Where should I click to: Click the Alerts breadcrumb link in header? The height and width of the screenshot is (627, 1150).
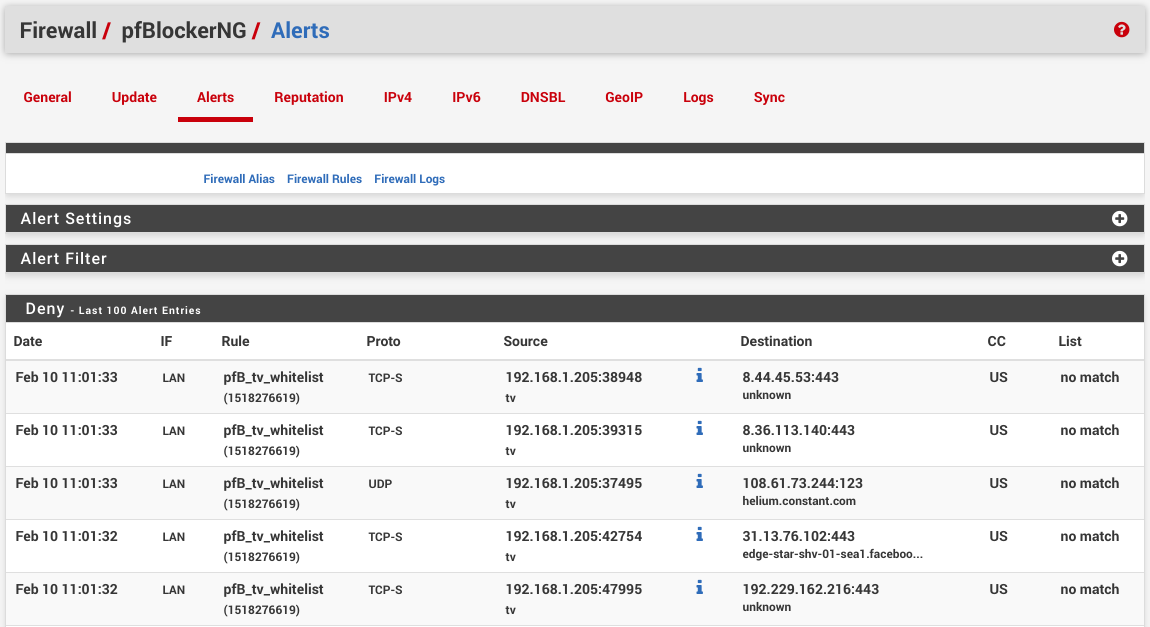click(300, 30)
